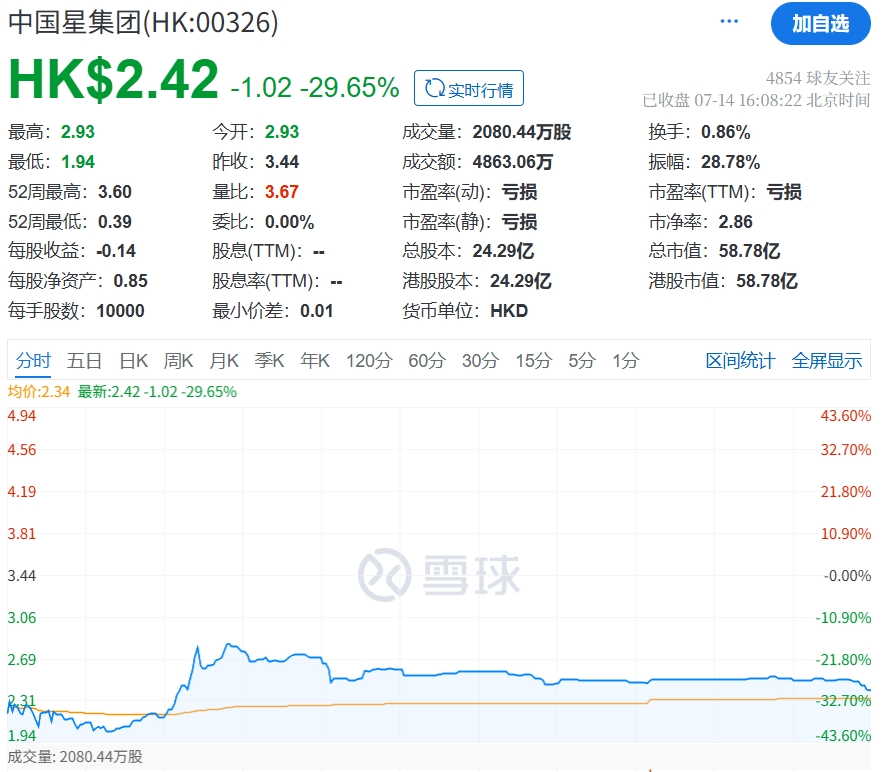Open the 月K monthly candlestick tab
Viewport: 883px width, 772px height.
pyautogui.click(x=224, y=360)
